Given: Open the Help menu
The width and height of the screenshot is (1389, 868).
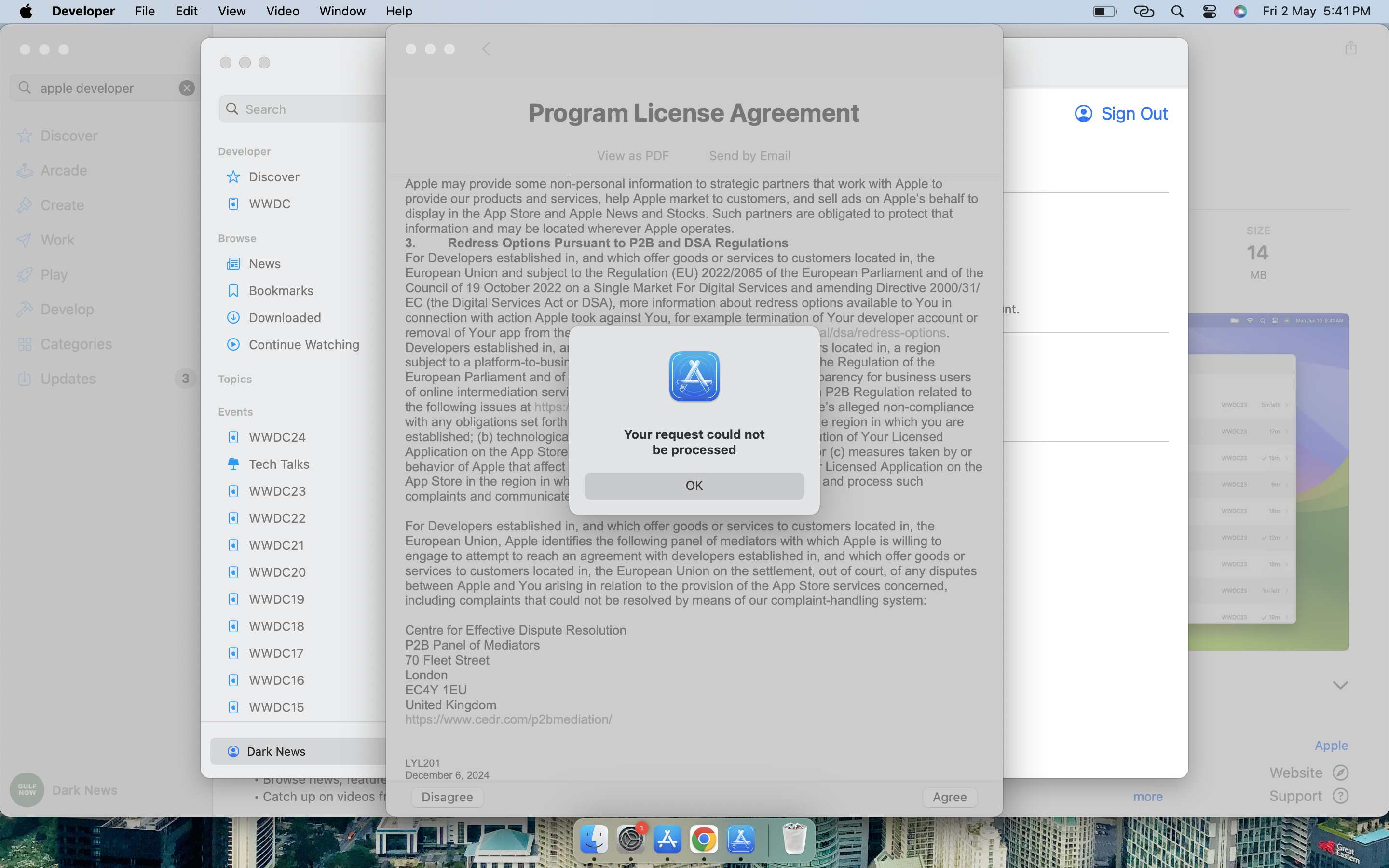Looking at the screenshot, I should coord(399,11).
